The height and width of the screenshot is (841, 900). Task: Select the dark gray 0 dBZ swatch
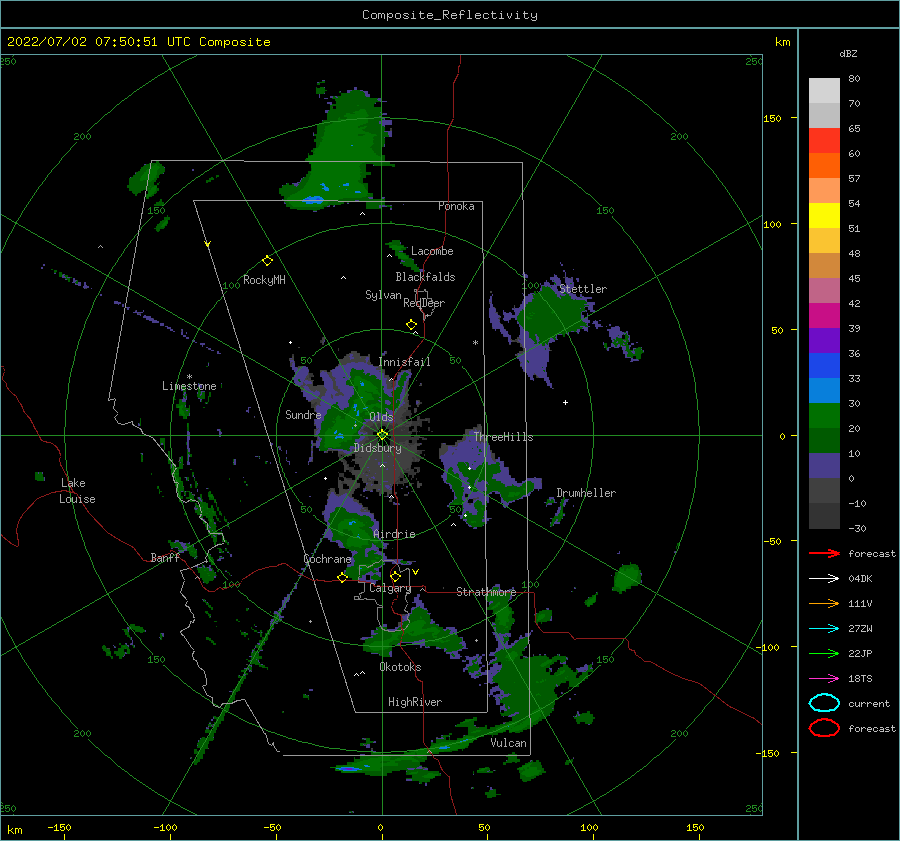click(x=824, y=490)
